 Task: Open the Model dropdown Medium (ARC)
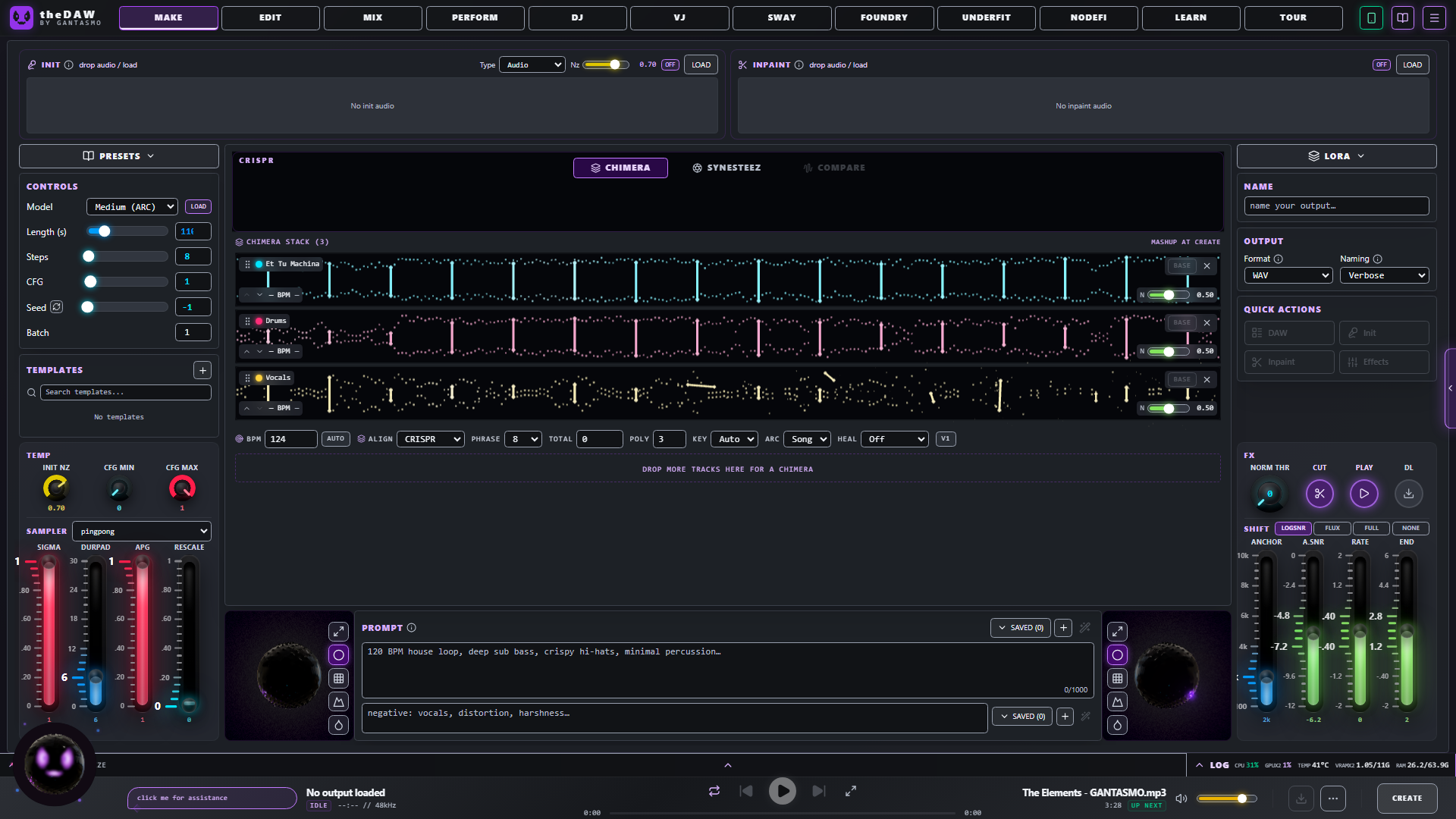tap(132, 207)
